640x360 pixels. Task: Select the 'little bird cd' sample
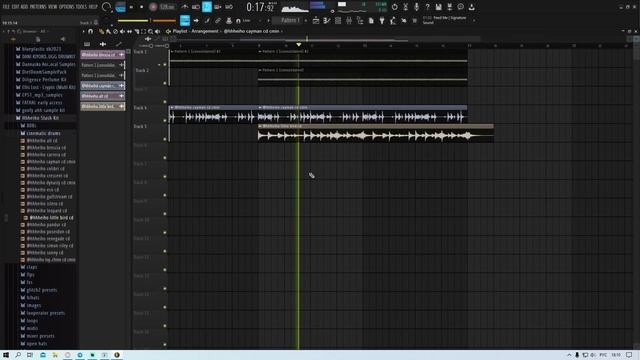[49, 218]
